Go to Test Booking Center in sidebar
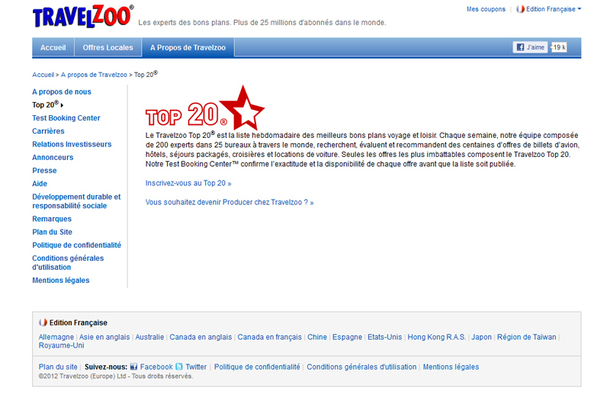Viewport: 610px width, 407px height. pyautogui.click(x=66, y=118)
